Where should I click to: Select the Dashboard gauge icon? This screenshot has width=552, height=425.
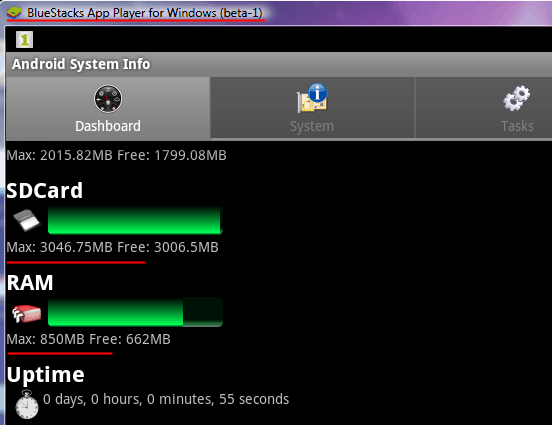tap(108, 99)
